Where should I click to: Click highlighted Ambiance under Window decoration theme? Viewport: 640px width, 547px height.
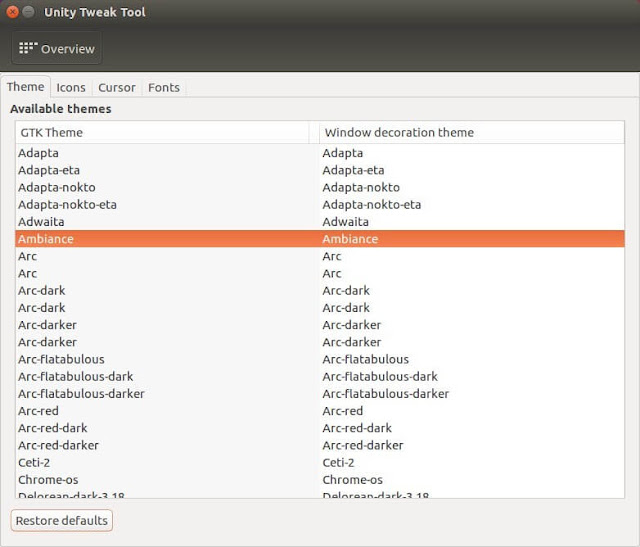point(350,239)
